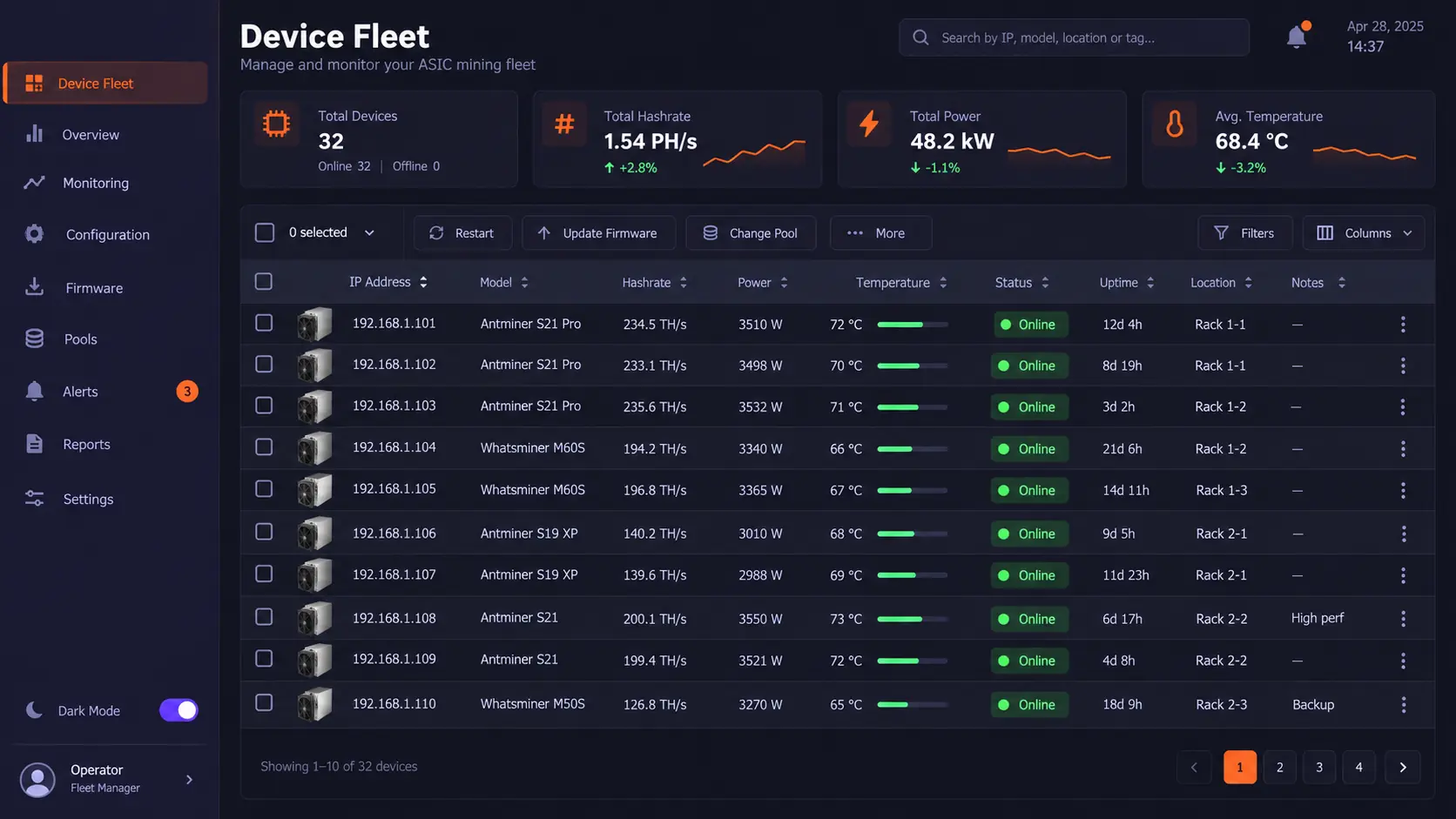Click the Avg. Temperature thermometer icon
Image resolution: width=1456 pixels, height=819 pixels.
(1175, 124)
